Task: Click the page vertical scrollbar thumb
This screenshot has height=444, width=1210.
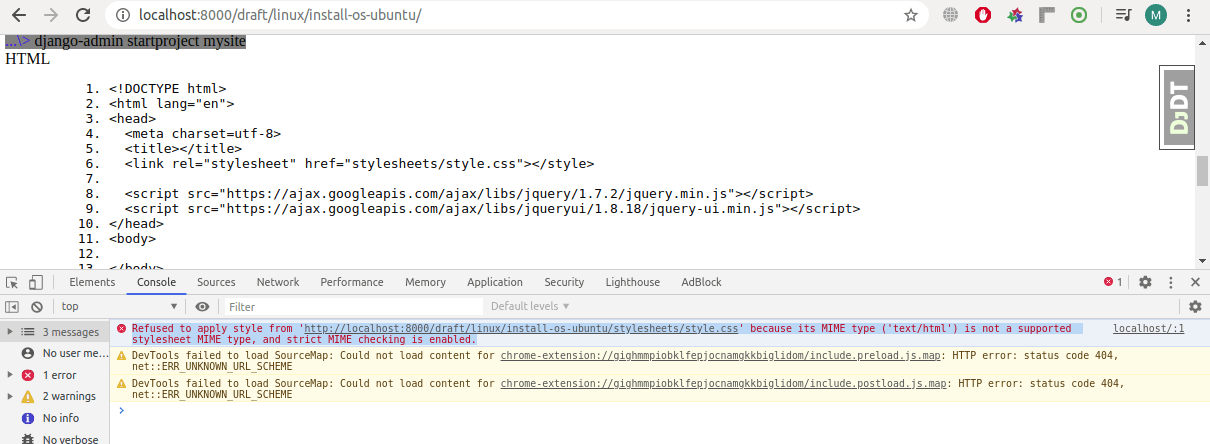Action: [1203, 171]
